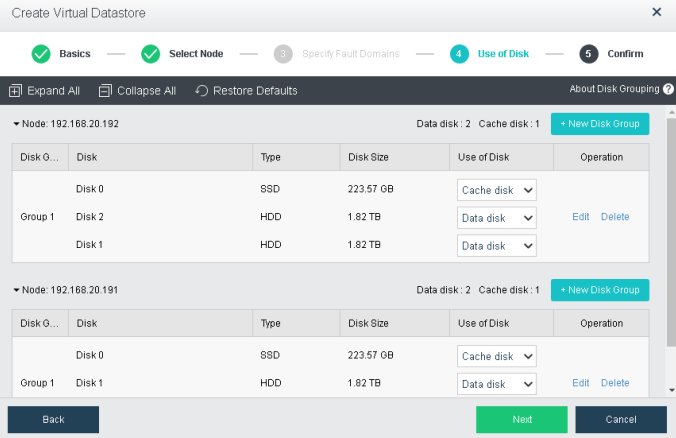Close the Create Virtual Datastore dialog
Image resolution: width=676 pixels, height=438 pixels.
656,12
